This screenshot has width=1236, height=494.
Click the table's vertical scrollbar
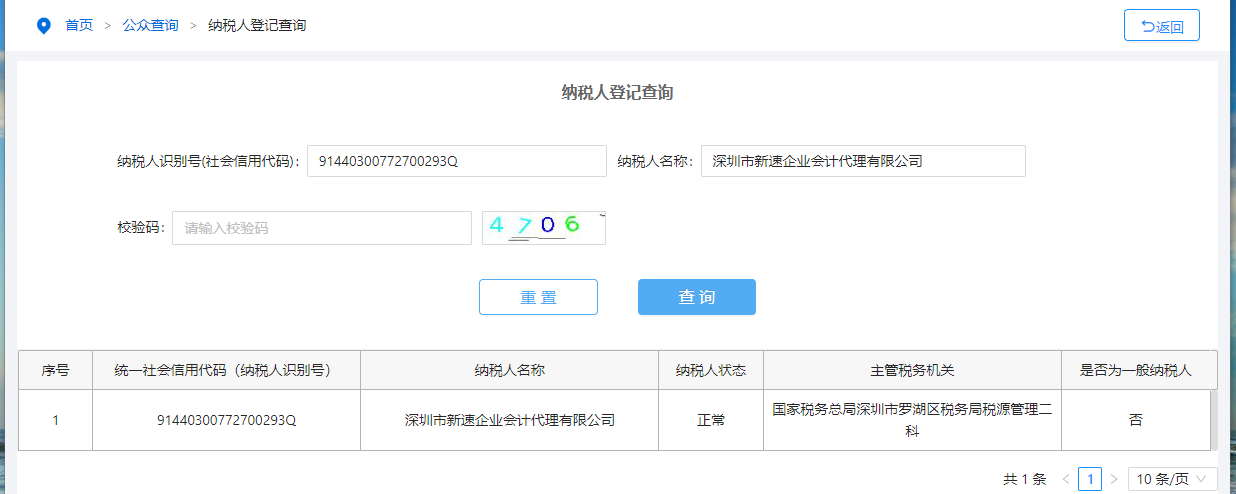click(1213, 420)
